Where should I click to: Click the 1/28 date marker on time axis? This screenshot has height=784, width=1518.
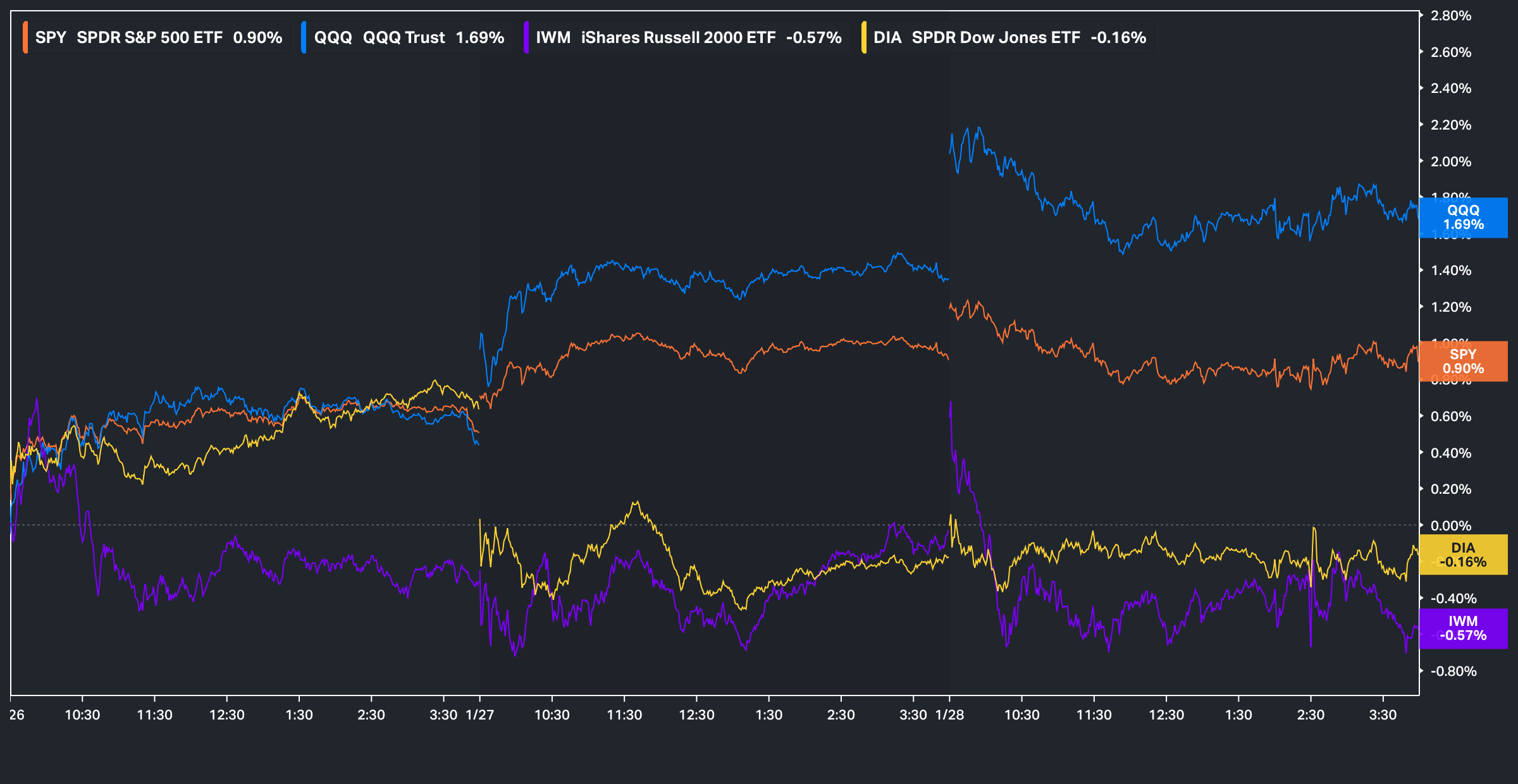(949, 715)
